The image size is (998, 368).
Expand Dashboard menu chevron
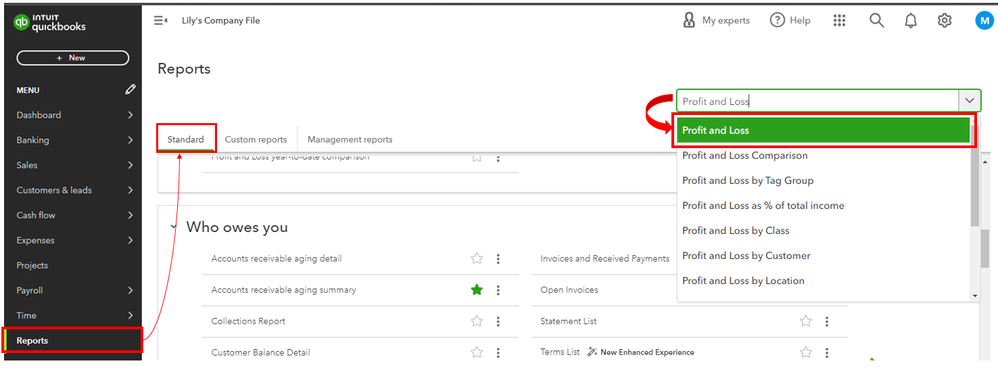click(x=130, y=115)
